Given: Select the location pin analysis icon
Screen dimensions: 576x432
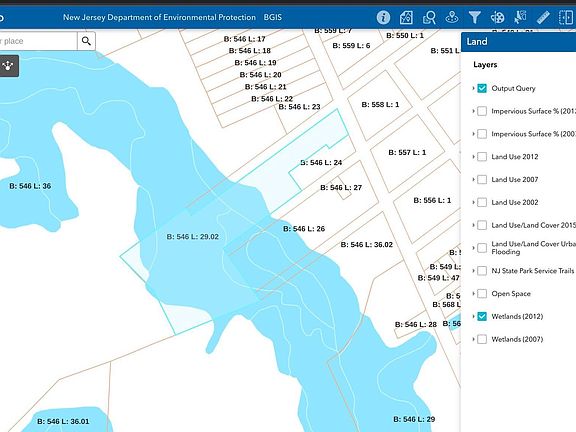Looking at the screenshot, I should [x=451, y=17].
